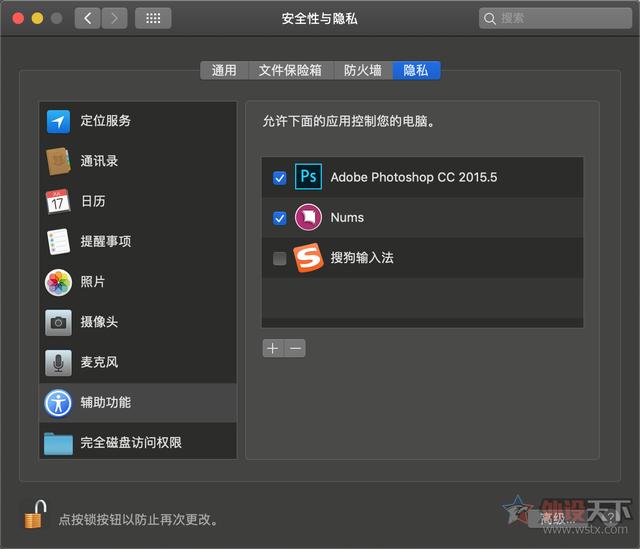Click the plus button to add app

point(273,348)
